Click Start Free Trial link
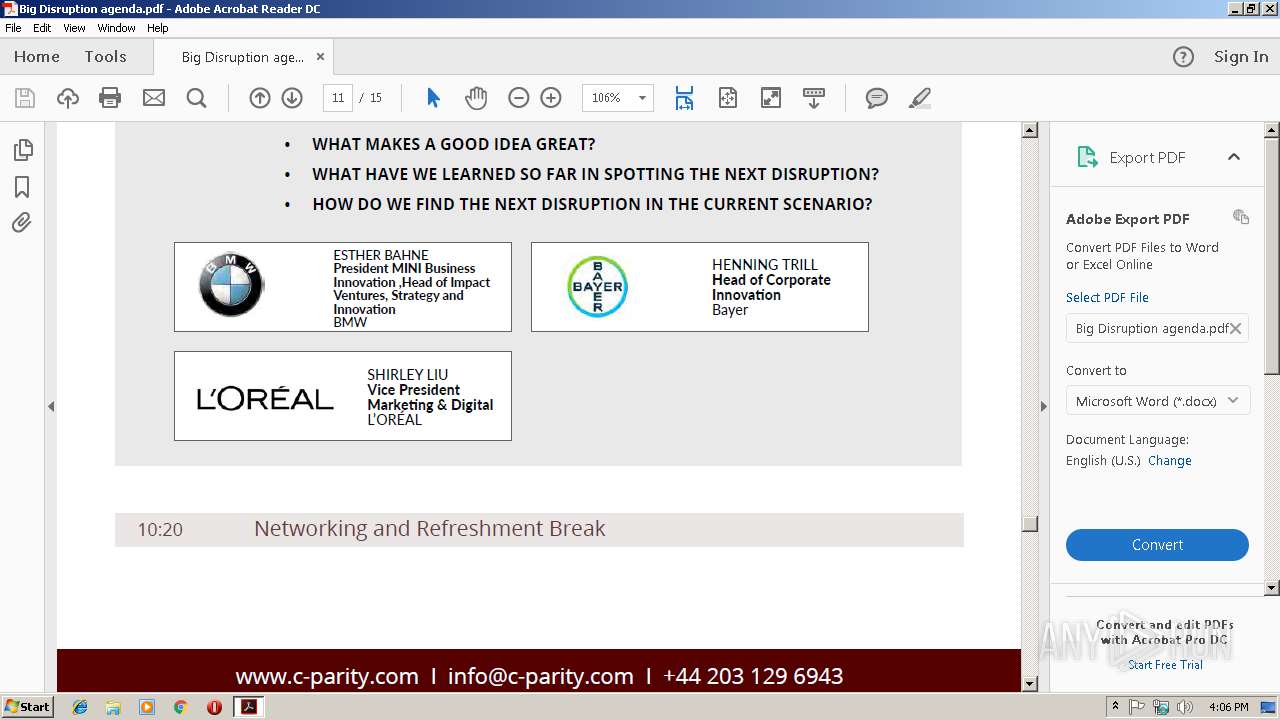This screenshot has height=720, width=1280. (x=1165, y=664)
